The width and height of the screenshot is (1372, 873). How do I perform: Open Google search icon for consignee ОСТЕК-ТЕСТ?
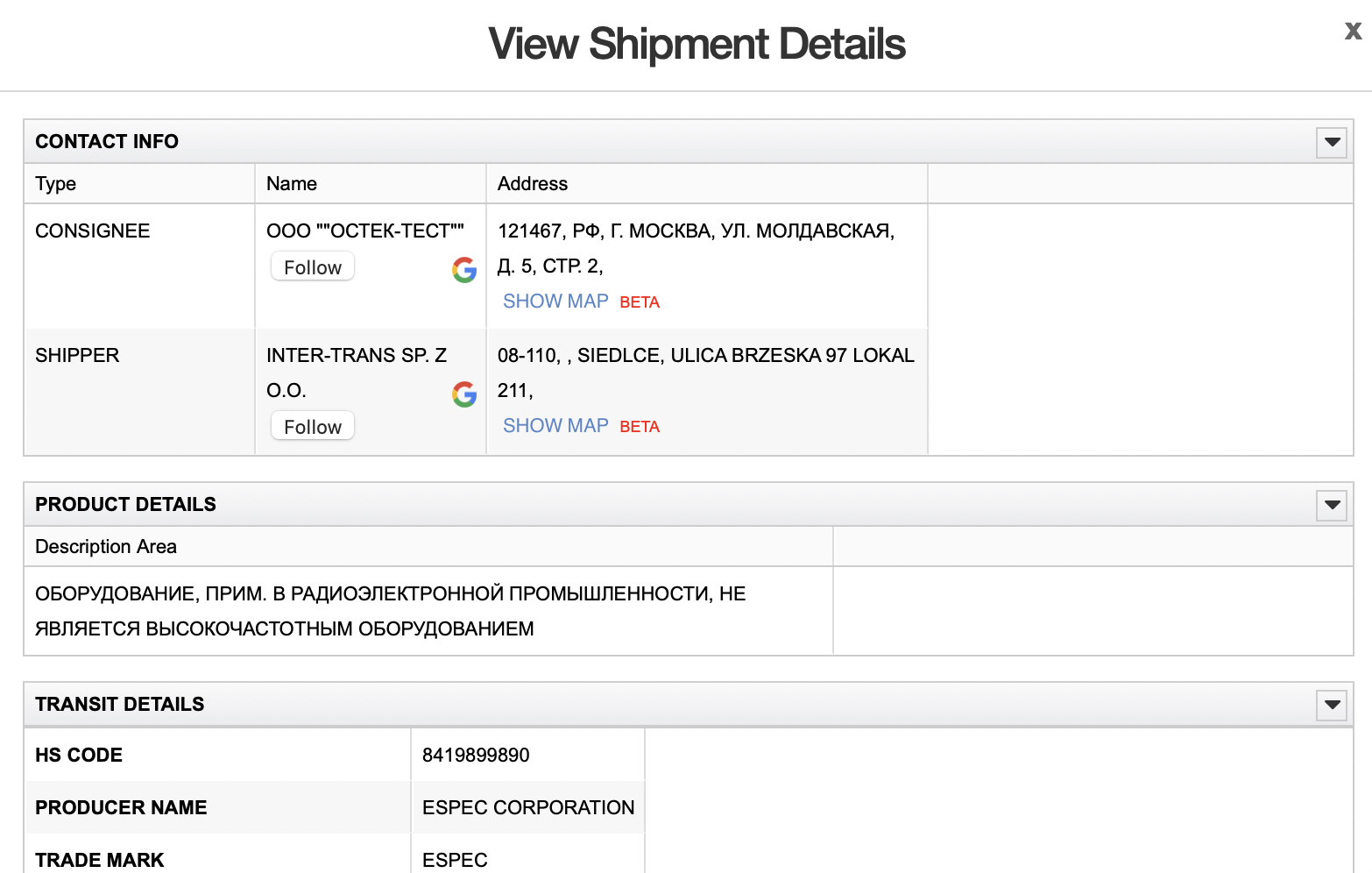464,270
